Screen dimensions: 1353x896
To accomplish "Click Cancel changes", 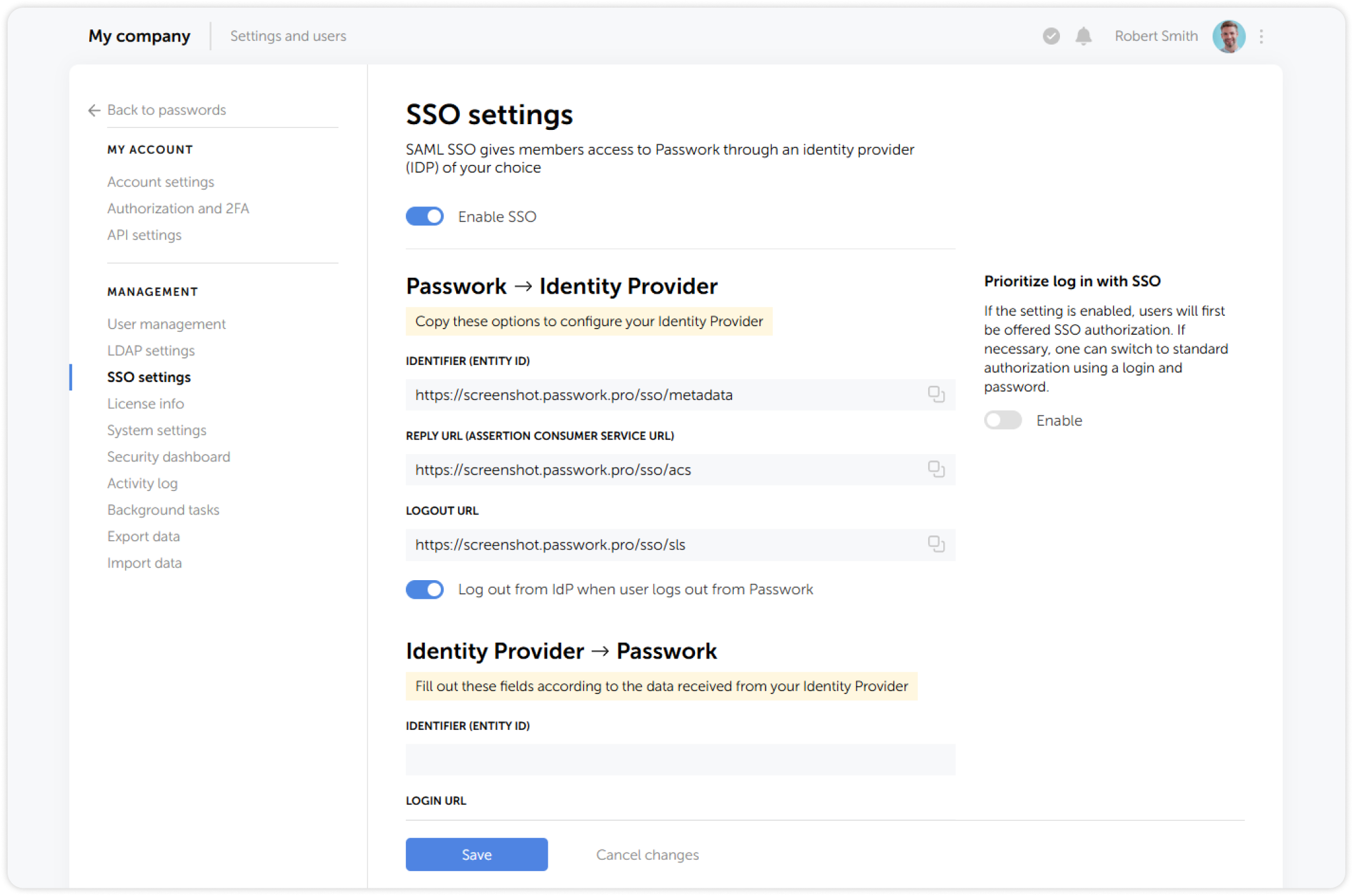I will coord(647,854).
